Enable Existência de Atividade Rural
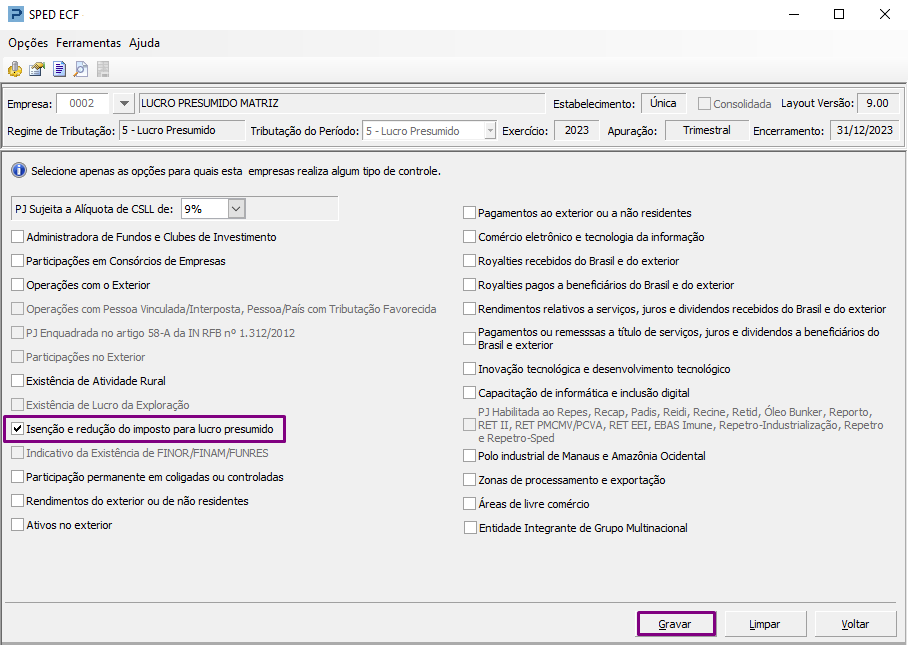This screenshot has height=645, width=908. [x=17, y=381]
